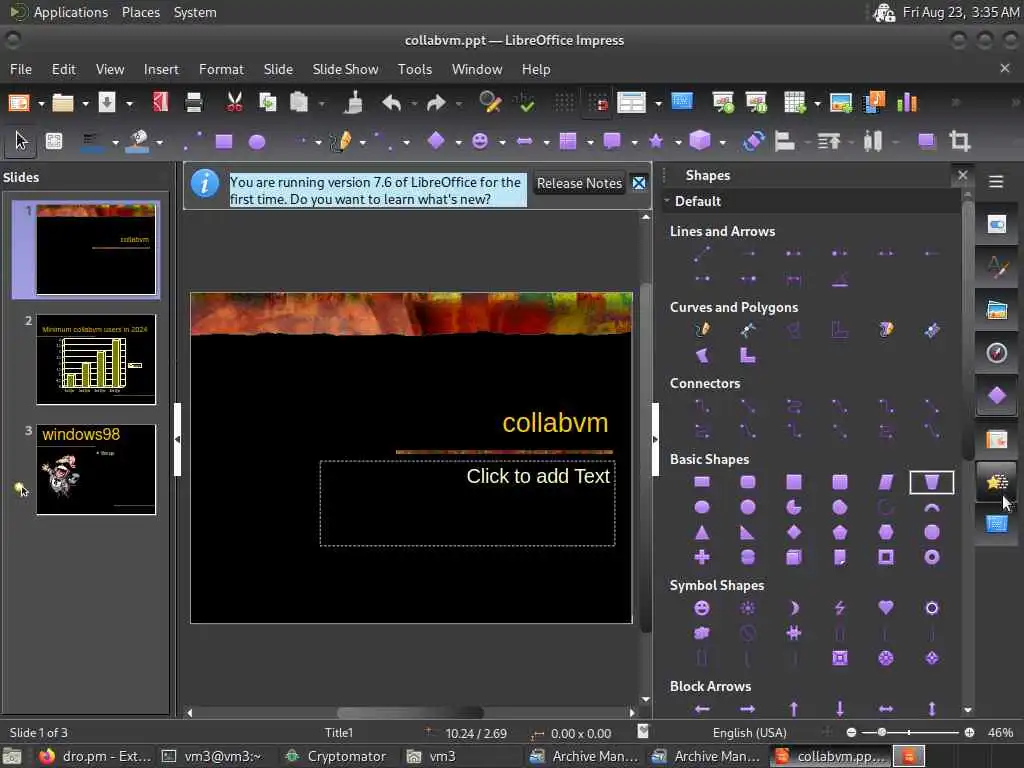Toggle the document modified indicator in status bar

[643, 732]
